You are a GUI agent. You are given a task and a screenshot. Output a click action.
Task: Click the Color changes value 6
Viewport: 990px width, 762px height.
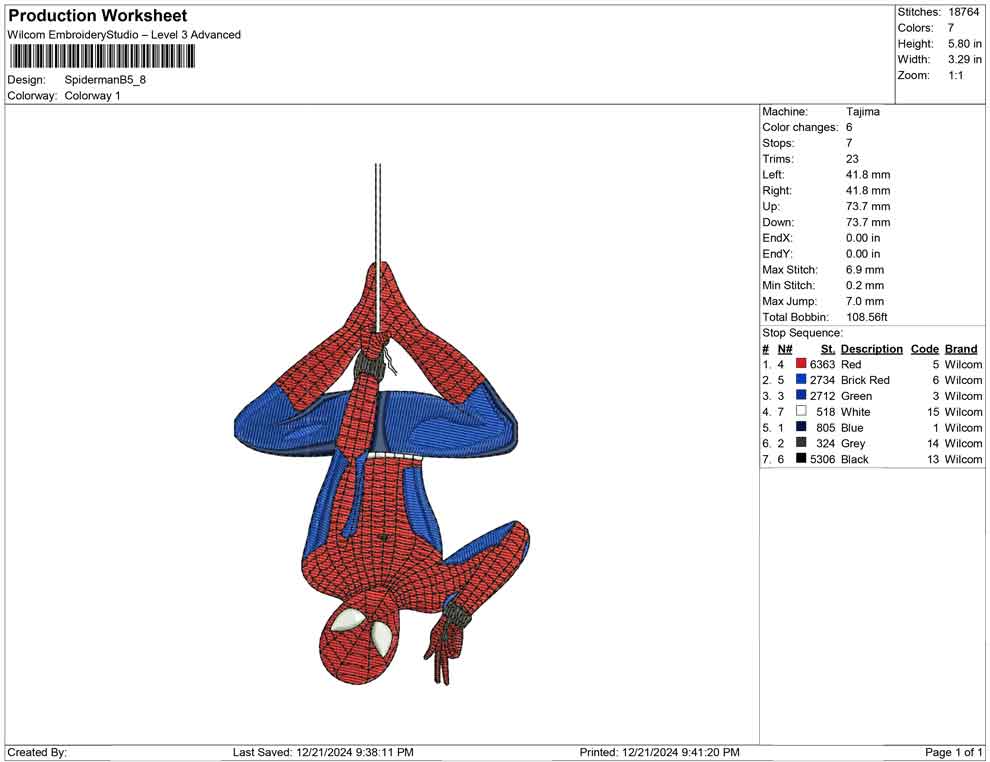[x=849, y=128]
